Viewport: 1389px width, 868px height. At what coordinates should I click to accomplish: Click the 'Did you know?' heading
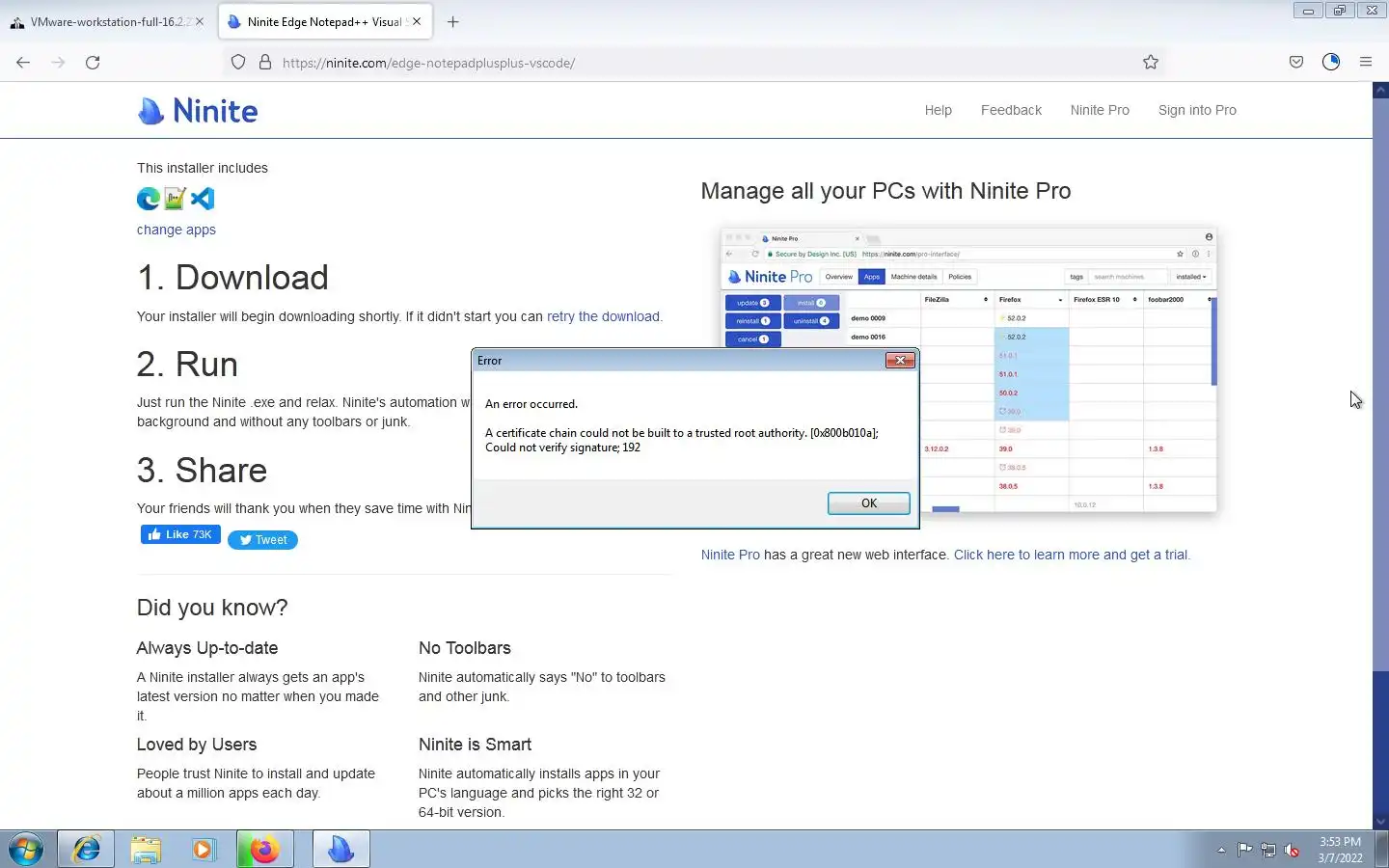[x=212, y=608]
